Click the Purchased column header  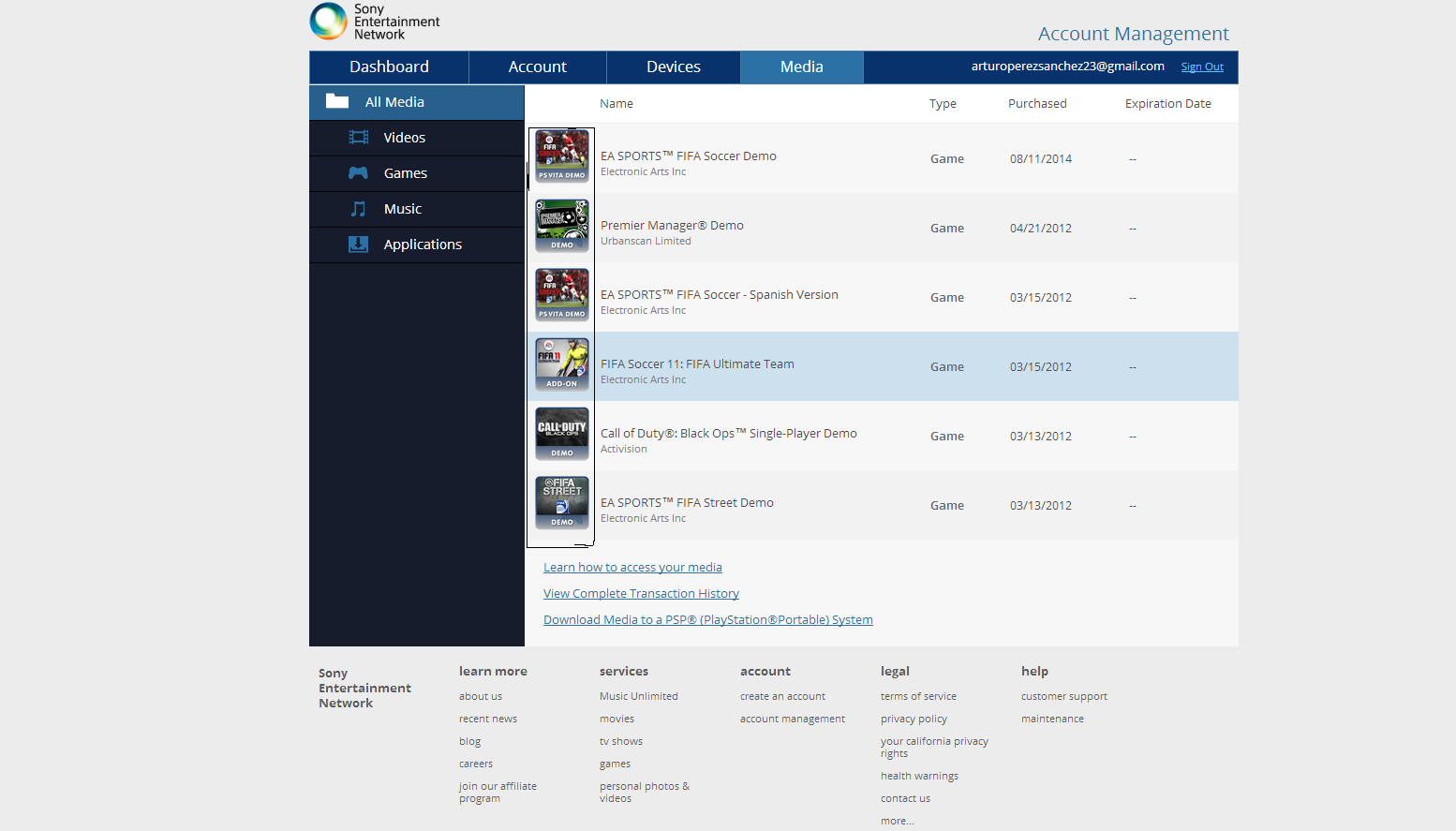point(1037,103)
